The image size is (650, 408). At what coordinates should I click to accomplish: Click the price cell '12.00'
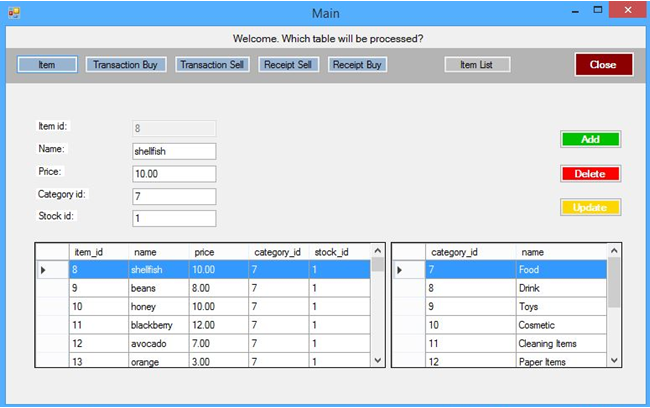pyautogui.click(x=218, y=325)
